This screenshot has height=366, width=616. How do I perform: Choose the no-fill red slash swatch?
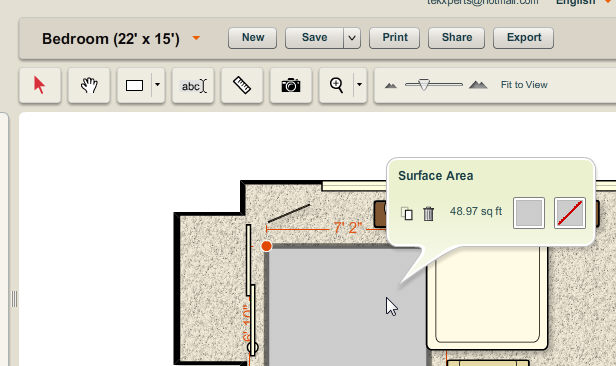click(570, 213)
